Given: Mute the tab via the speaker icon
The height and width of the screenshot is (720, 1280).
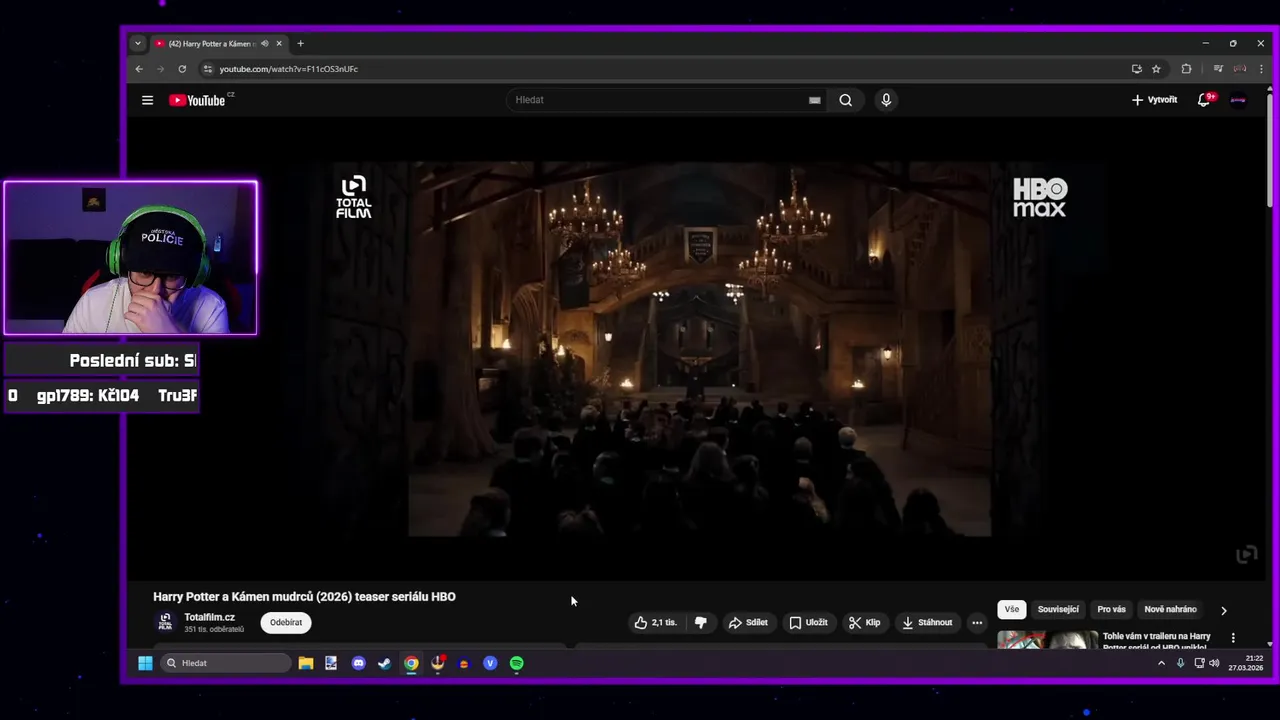Looking at the screenshot, I should point(264,43).
